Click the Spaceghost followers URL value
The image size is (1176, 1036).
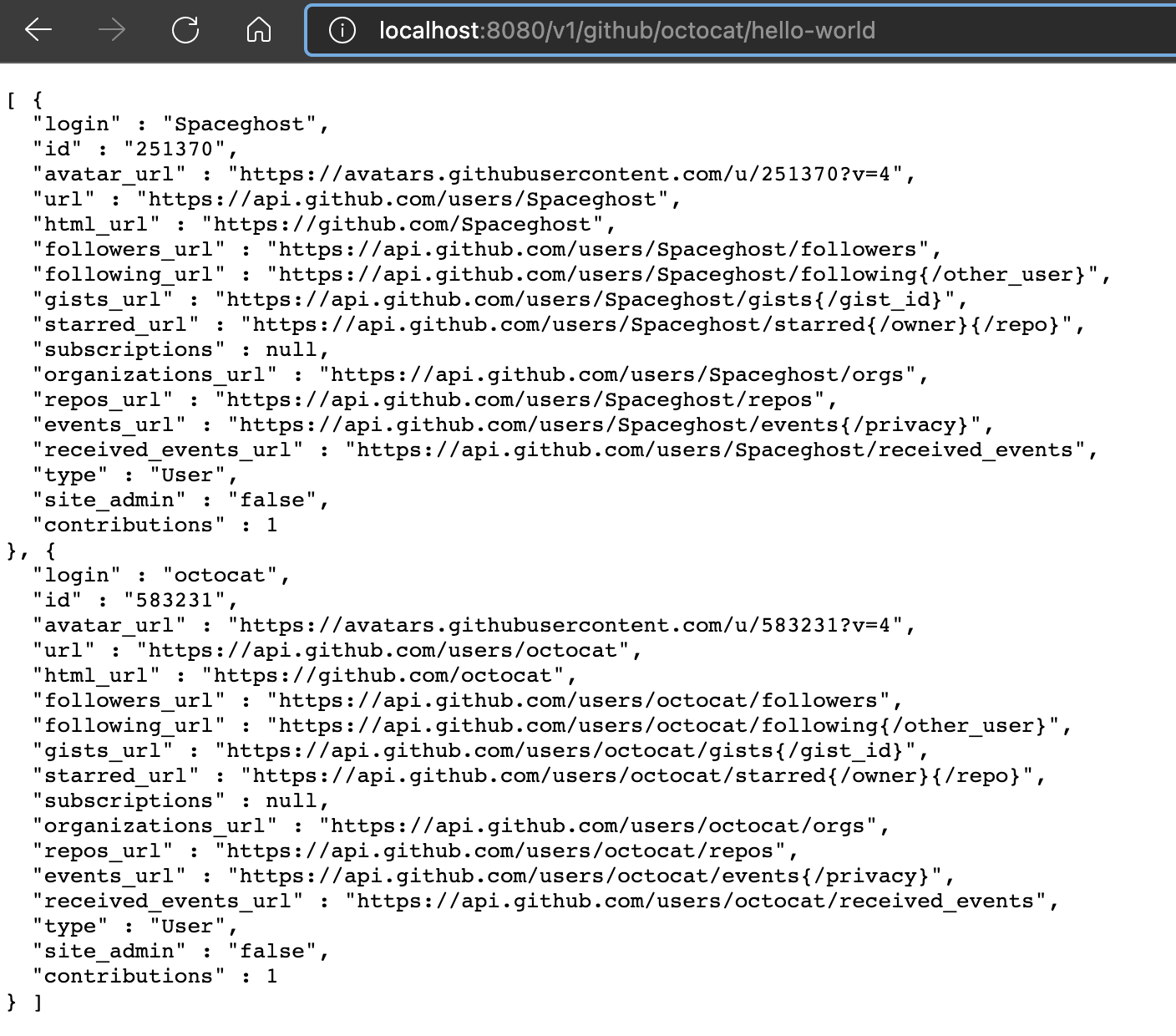(599, 250)
